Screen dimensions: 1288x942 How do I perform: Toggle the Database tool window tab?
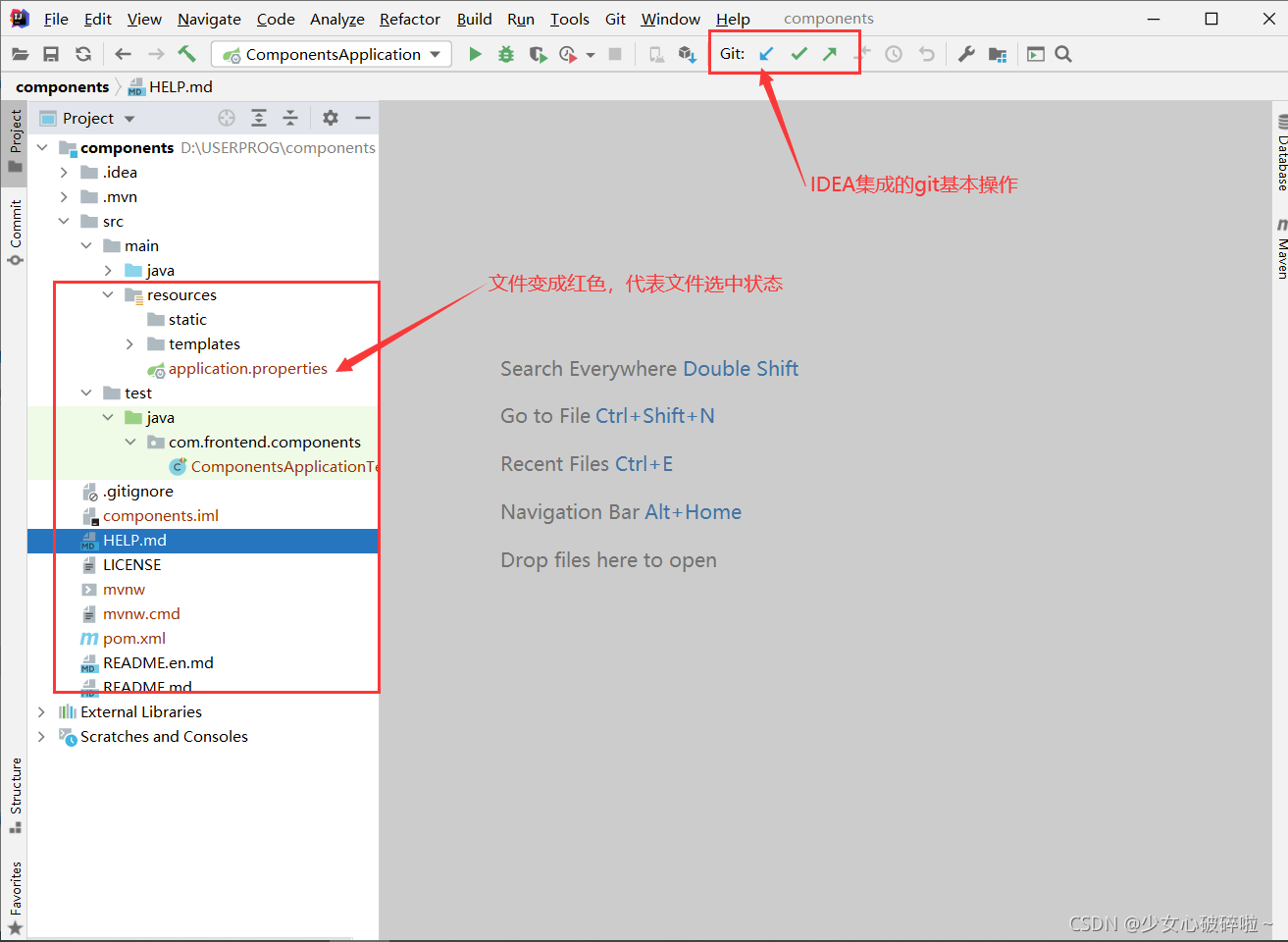(1281, 153)
